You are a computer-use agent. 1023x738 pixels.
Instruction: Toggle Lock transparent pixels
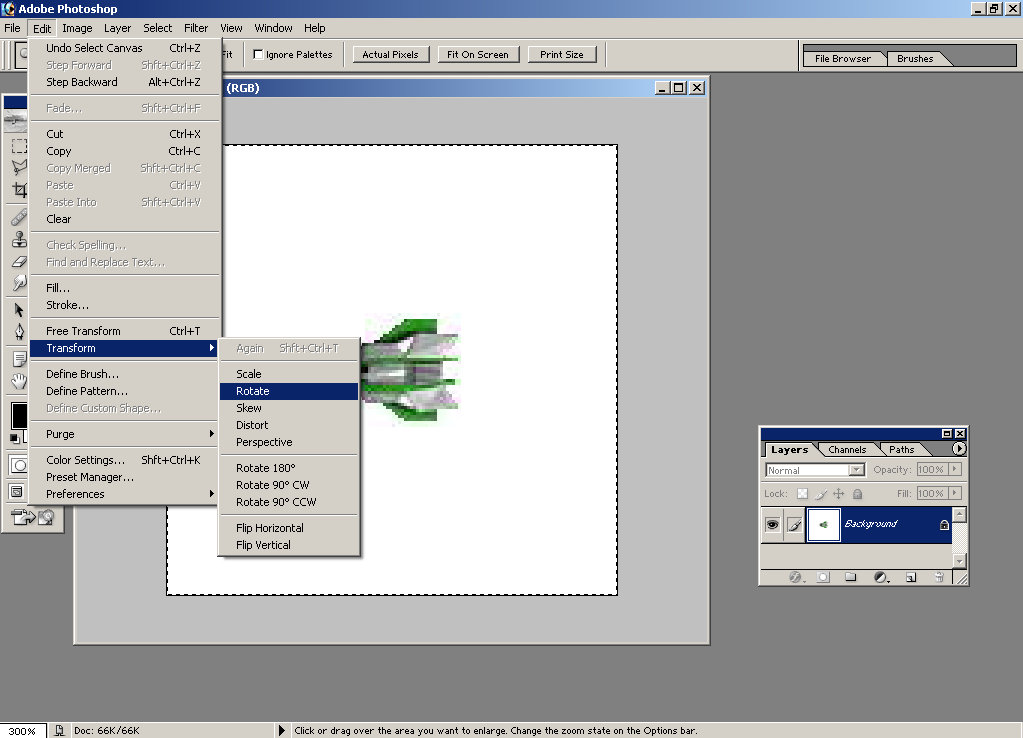[x=802, y=494]
